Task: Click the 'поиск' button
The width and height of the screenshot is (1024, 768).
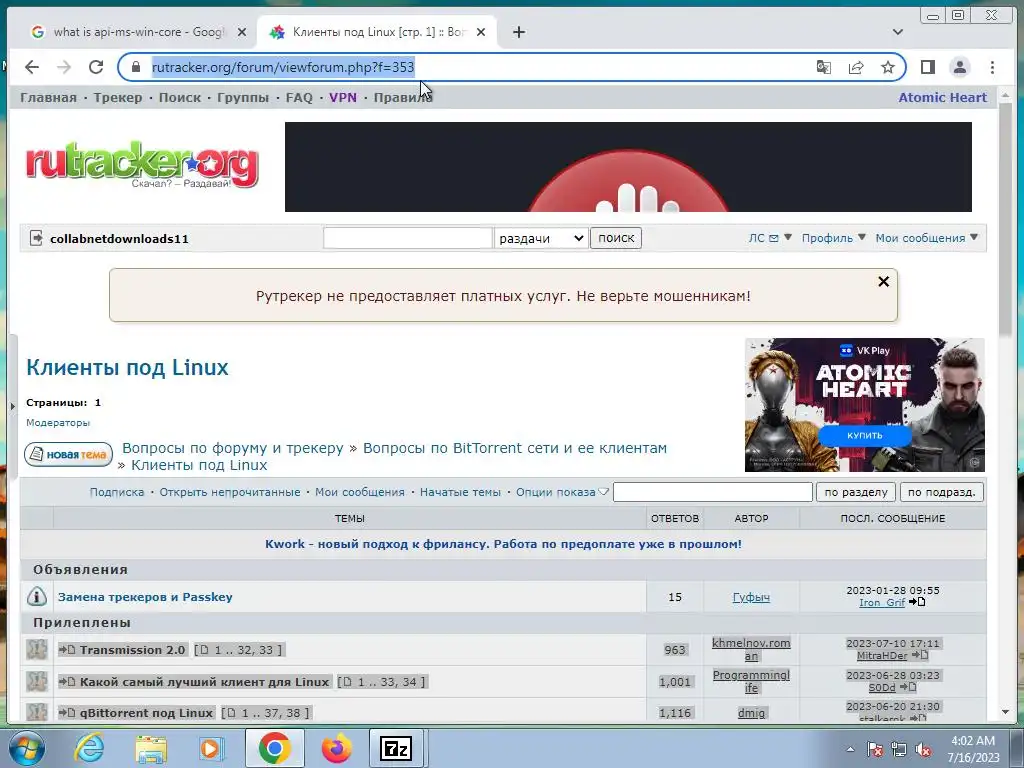Action: pos(616,238)
